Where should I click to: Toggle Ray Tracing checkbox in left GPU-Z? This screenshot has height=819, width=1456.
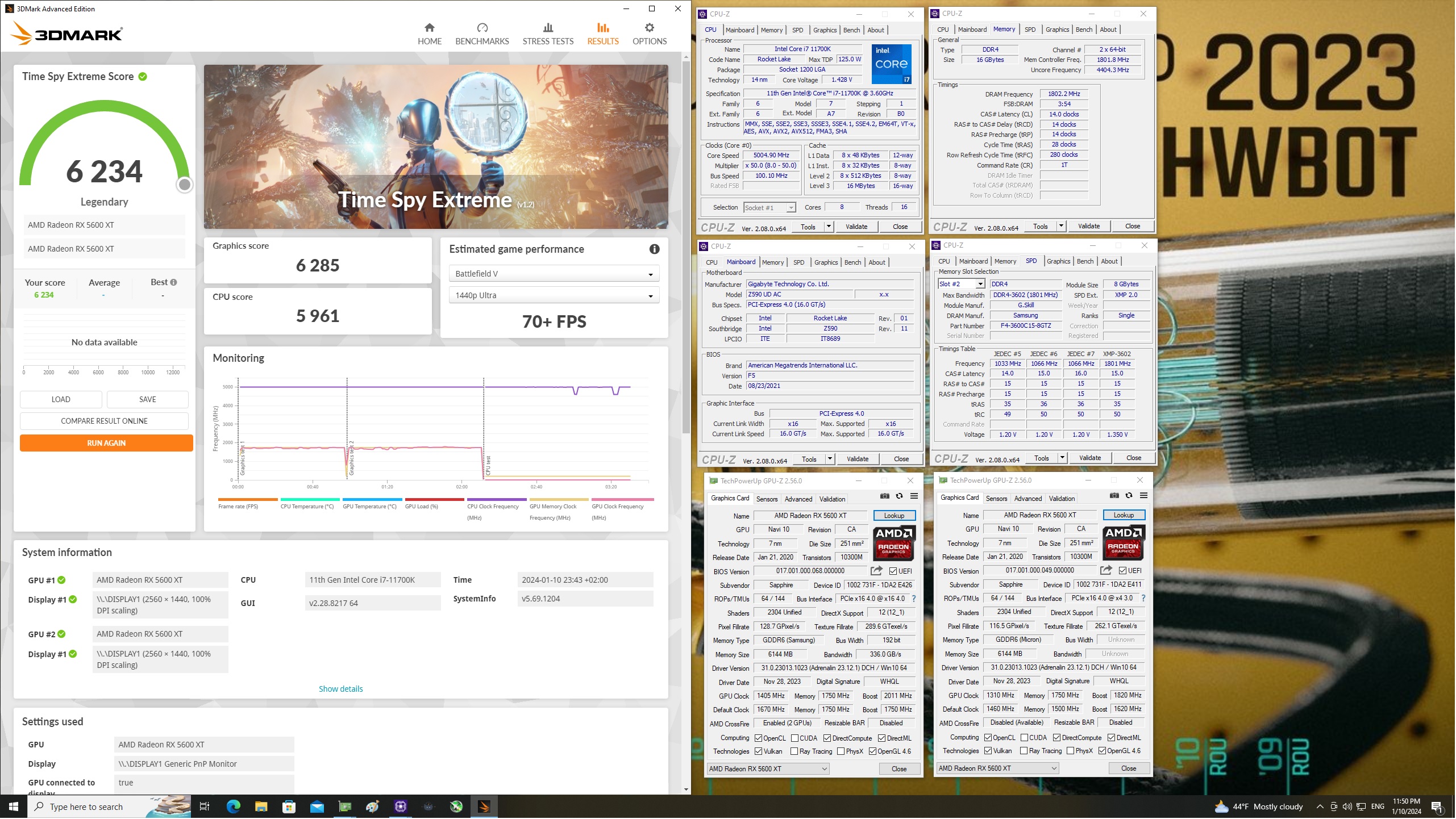(x=794, y=752)
